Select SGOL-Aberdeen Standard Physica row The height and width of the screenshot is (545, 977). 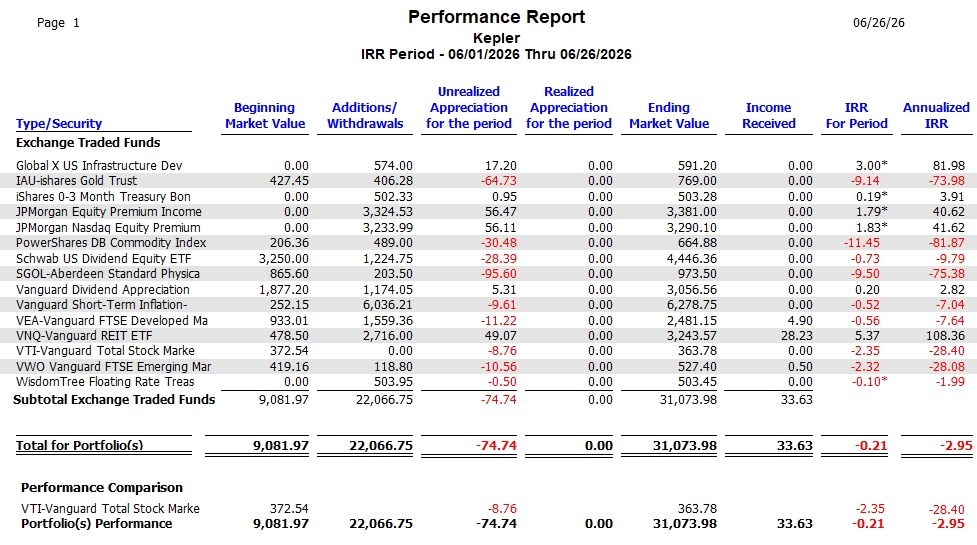(488, 274)
